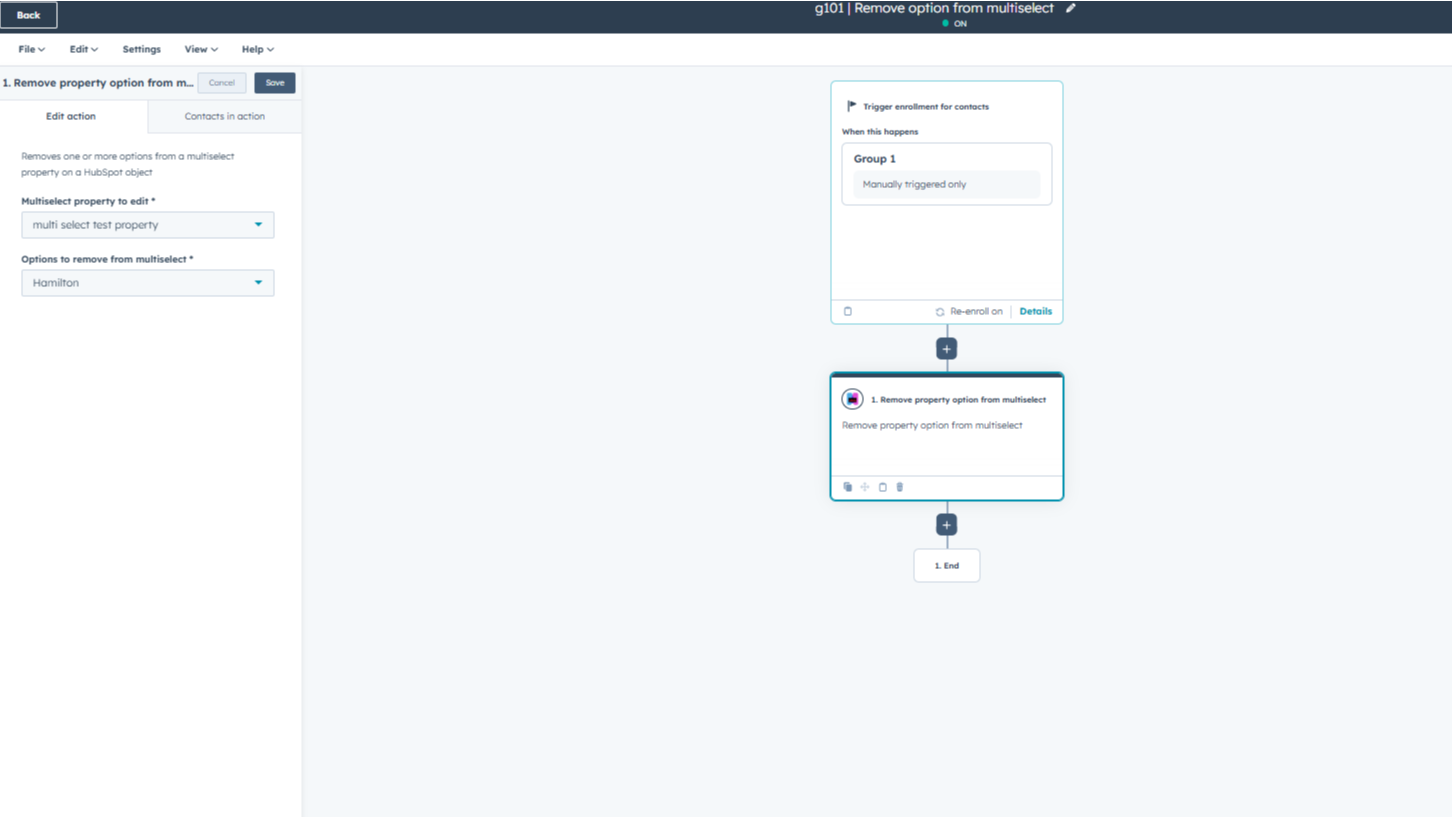Select the Manually triggered only box
1452x817 pixels.
click(x=946, y=184)
